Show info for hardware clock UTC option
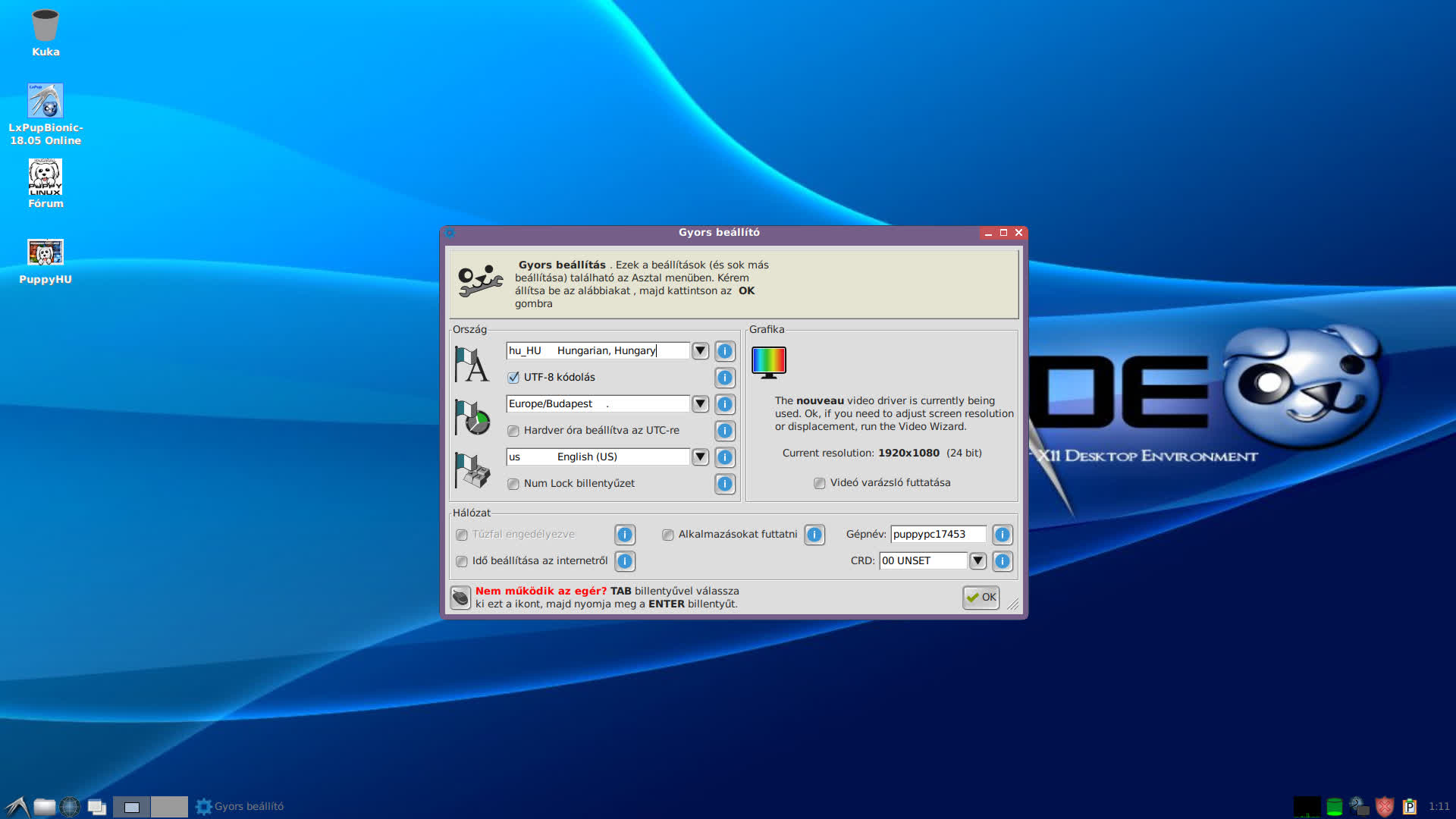 click(725, 431)
